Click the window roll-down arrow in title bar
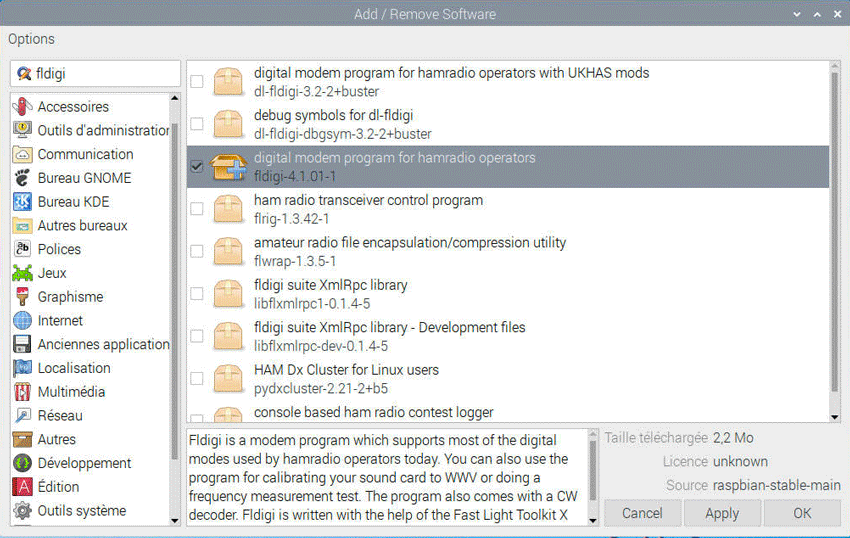The image size is (850, 538). click(797, 15)
